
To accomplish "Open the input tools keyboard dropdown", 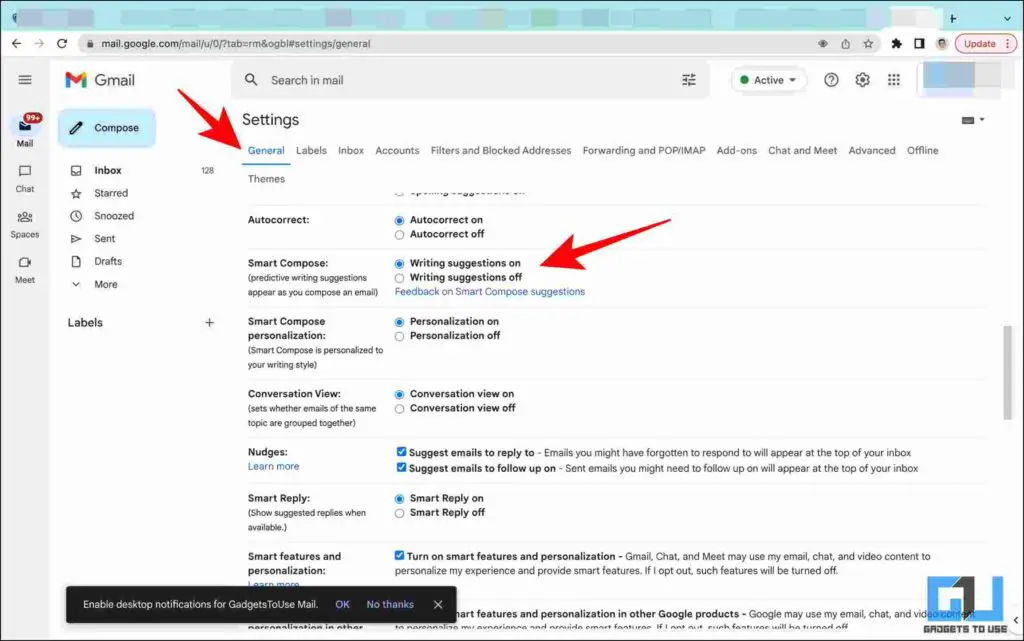I will click(972, 120).
